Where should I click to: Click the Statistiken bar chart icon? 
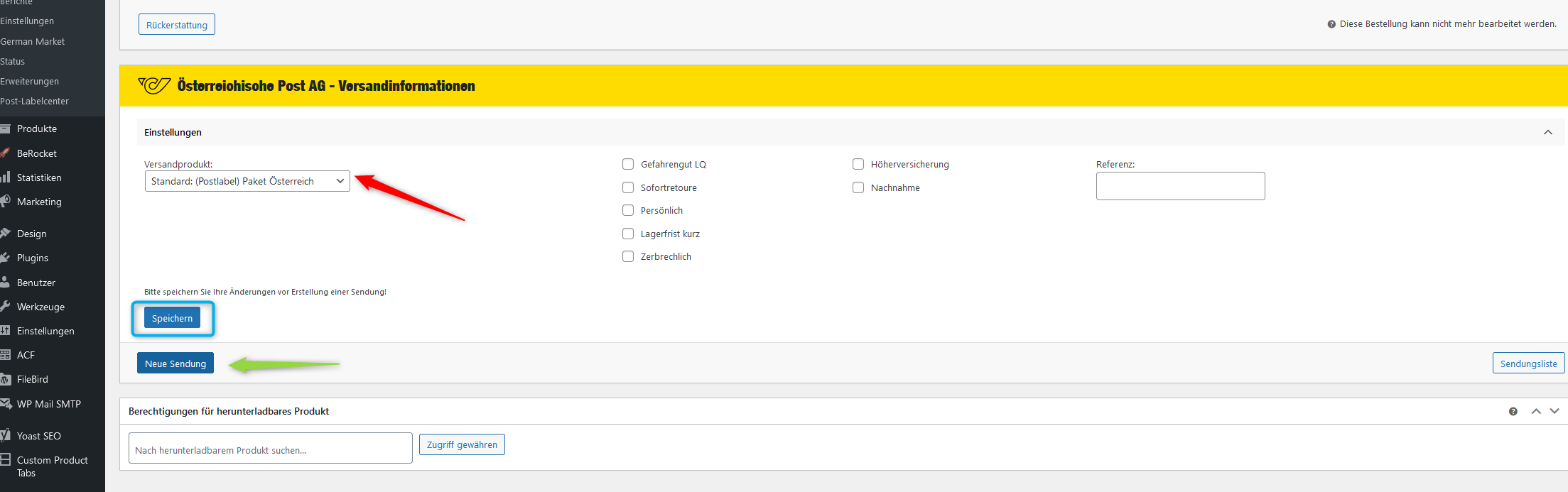(5, 177)
